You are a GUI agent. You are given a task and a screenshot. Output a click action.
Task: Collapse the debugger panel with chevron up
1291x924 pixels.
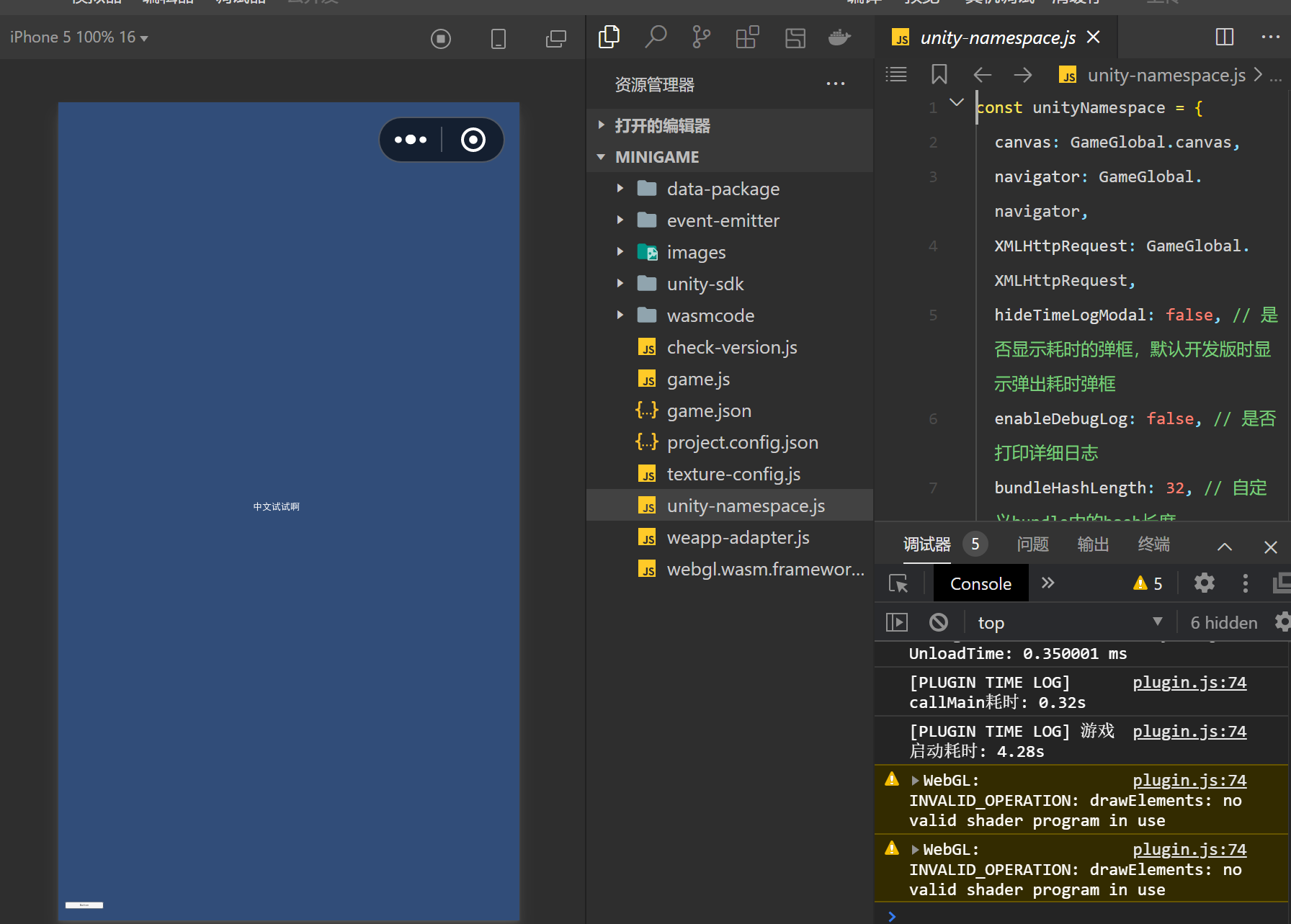(x=1225, y=547)
